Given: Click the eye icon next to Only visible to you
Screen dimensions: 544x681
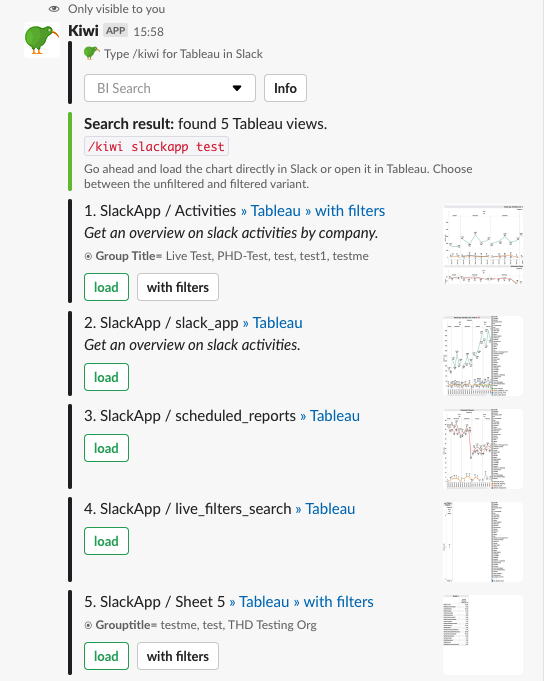Looking at the screenshot, I should coord(54,9).
